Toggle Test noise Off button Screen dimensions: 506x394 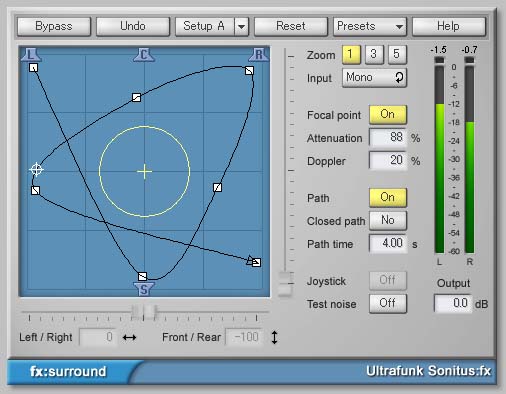click(388, 303)
